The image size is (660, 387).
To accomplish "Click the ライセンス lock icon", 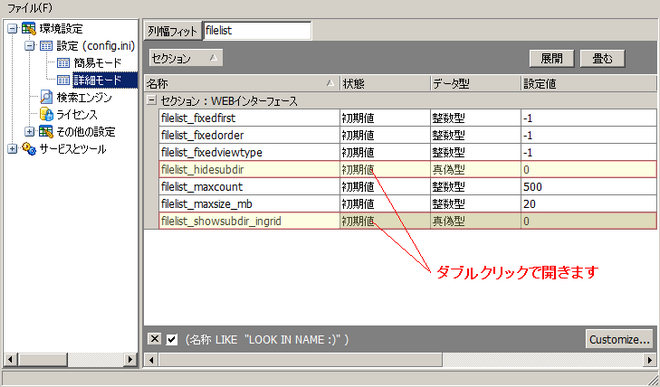I will pyautogui.click(x=46, y=115).
